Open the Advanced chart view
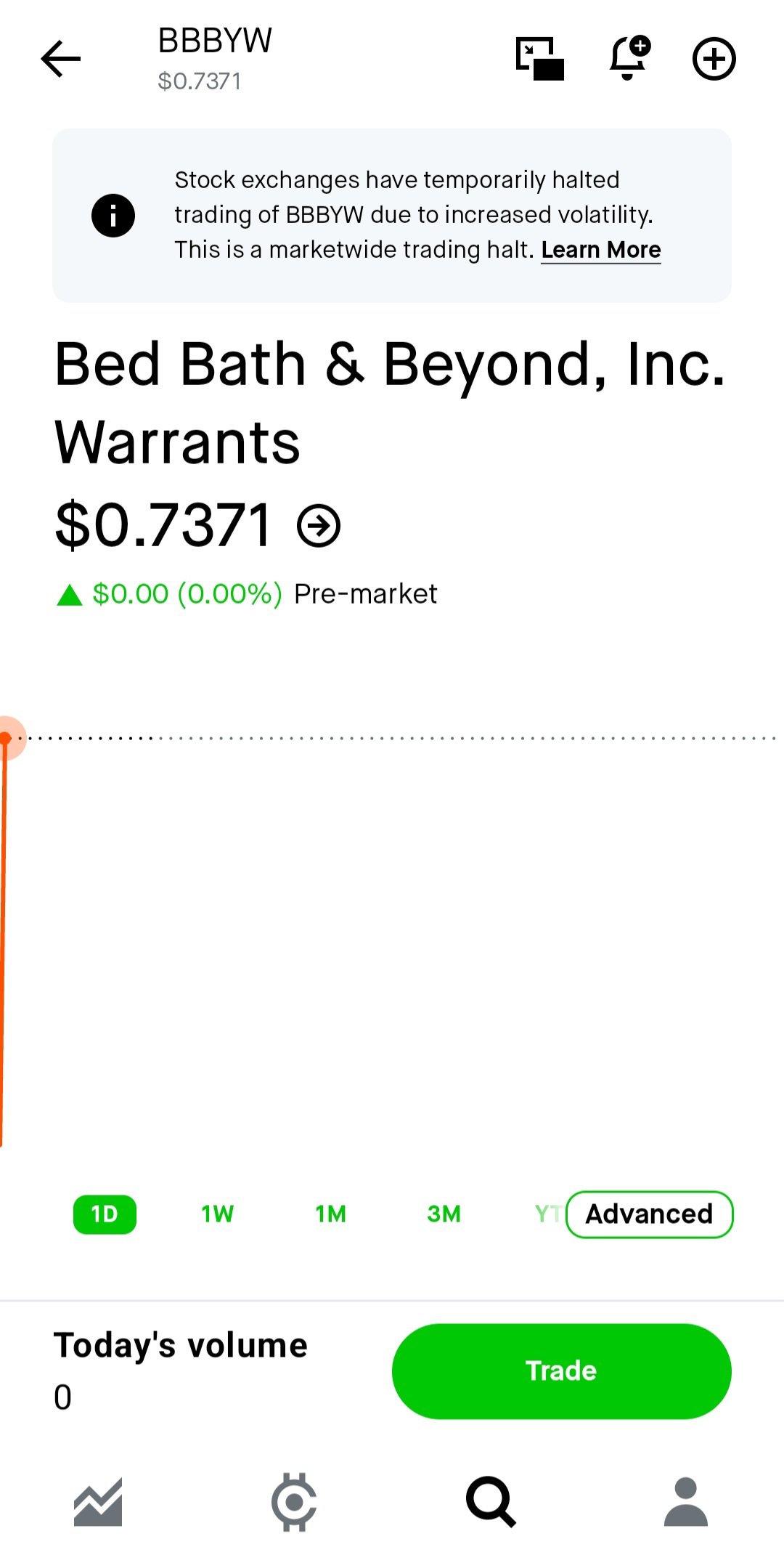The height and width of the screenshot is (1547, 784). point(650,1214)
